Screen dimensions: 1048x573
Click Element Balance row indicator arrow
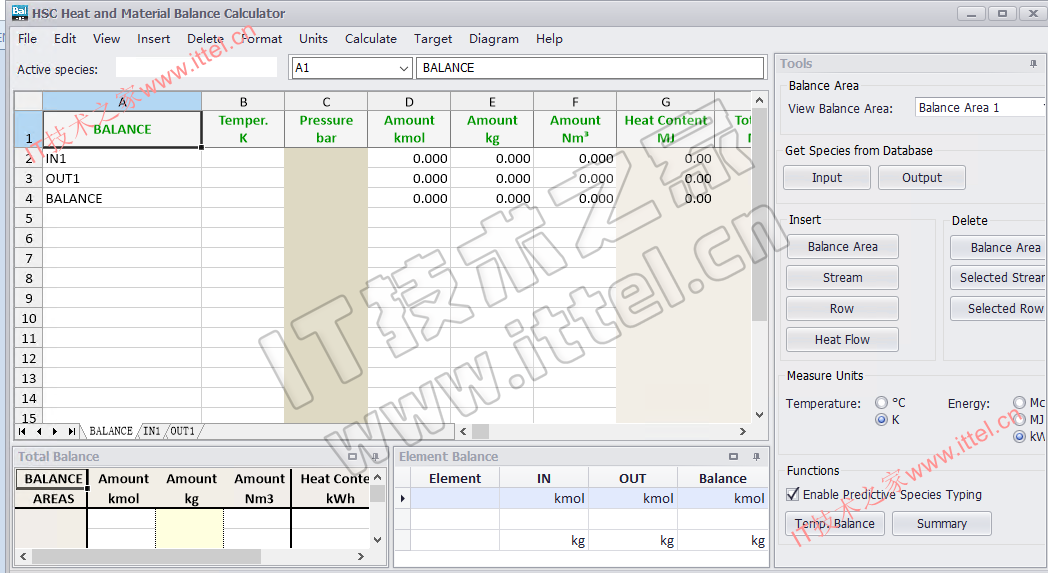coord(402,498)
